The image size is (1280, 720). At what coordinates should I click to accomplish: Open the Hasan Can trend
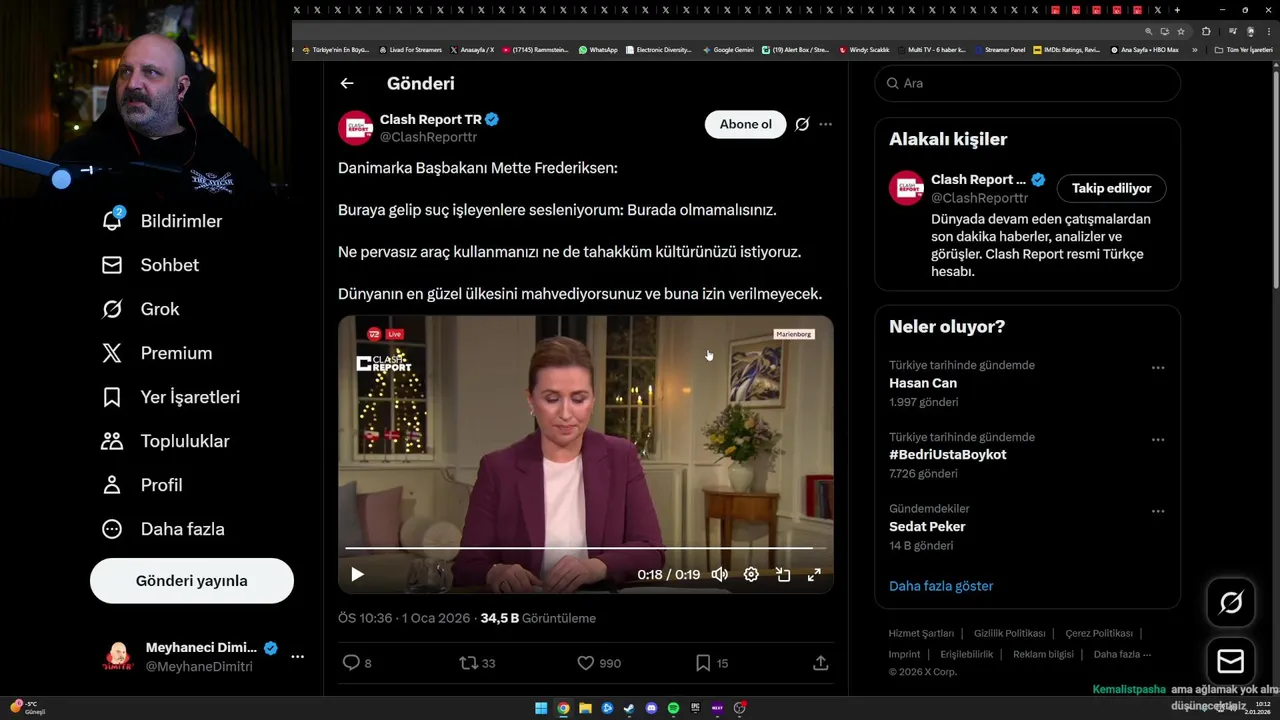923,383
